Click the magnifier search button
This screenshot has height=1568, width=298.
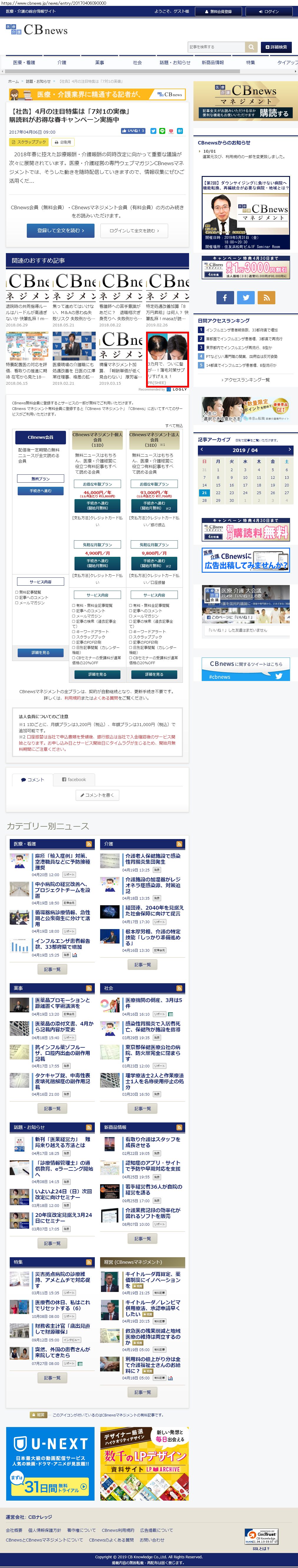(251, 47)
